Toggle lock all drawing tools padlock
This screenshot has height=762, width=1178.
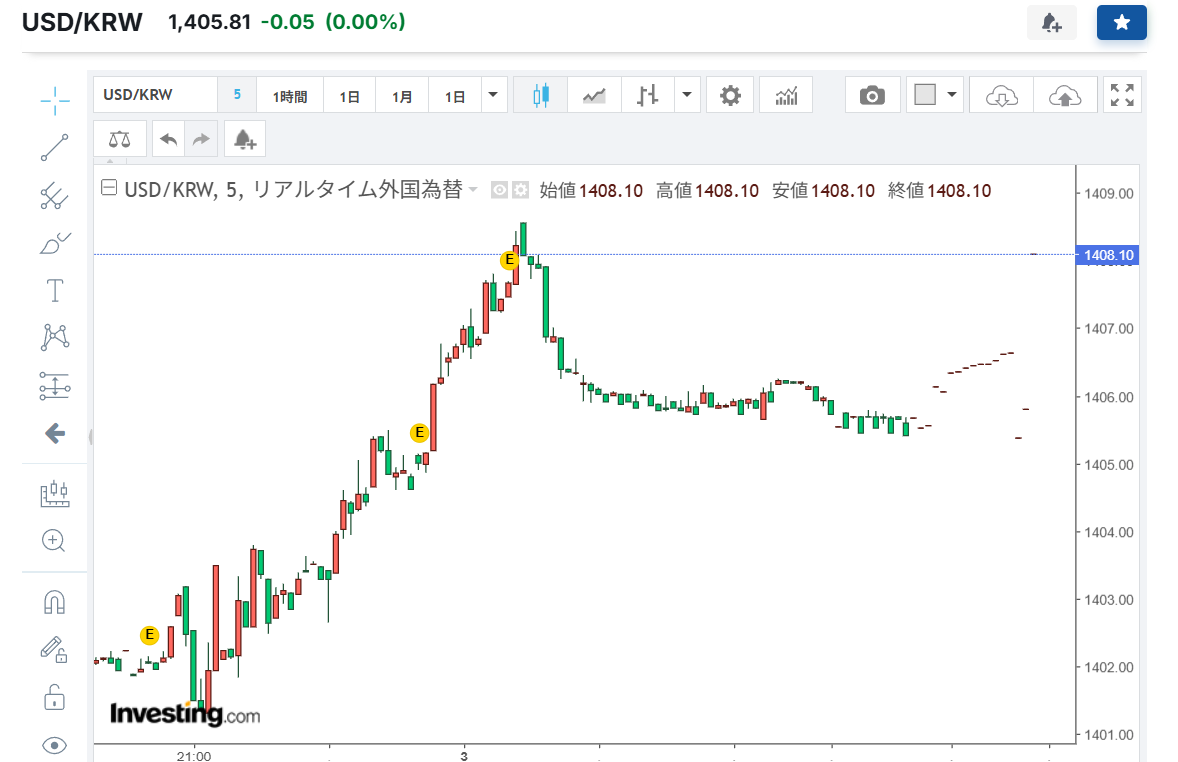pos(55,697)
